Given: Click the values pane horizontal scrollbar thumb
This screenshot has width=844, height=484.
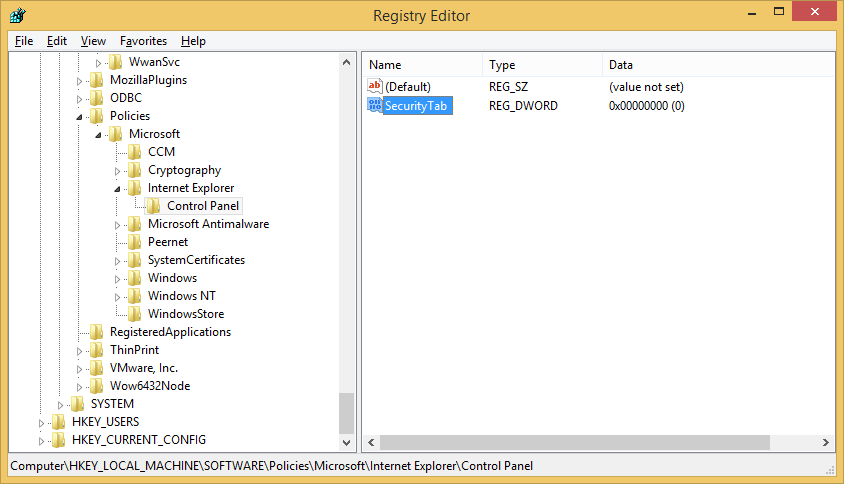Looking at the screenshot, I should click(575, 443).
